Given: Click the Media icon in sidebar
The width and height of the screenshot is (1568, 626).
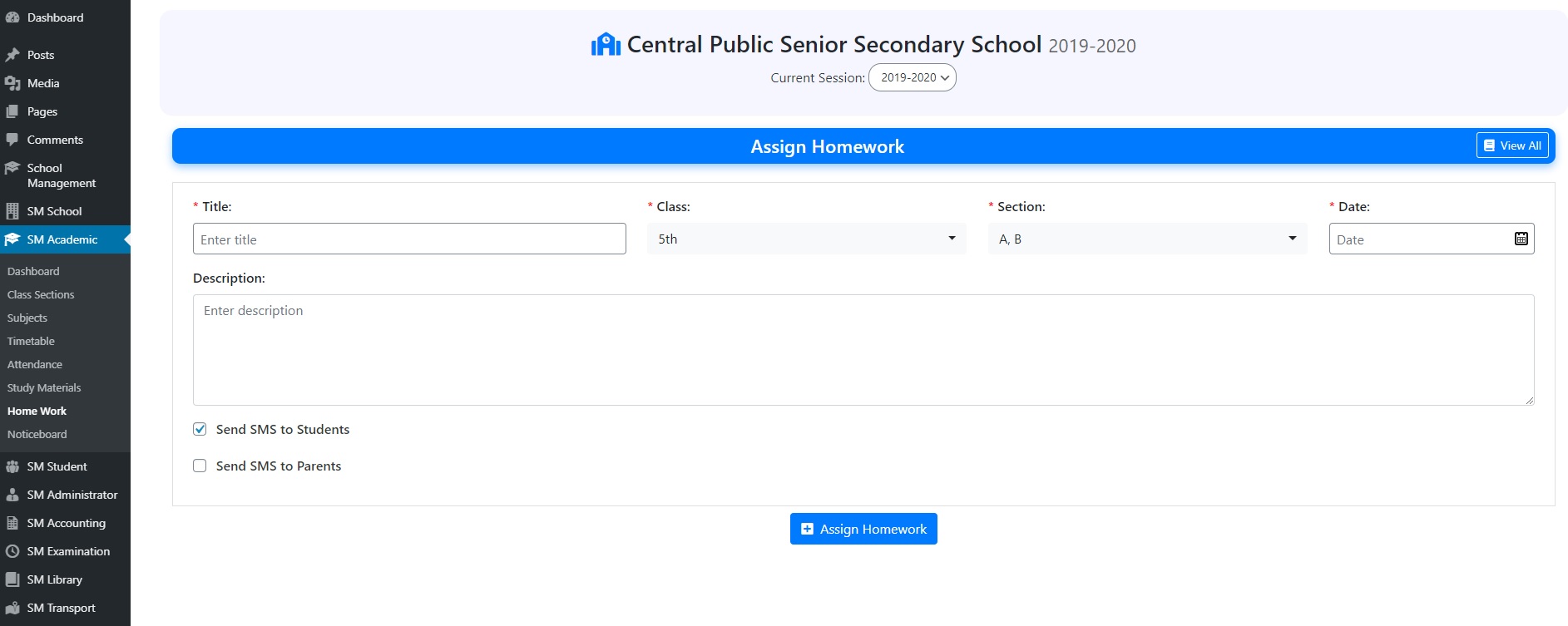Looking at the screenshot, I should pyautogui.click(x=12, y=83).
